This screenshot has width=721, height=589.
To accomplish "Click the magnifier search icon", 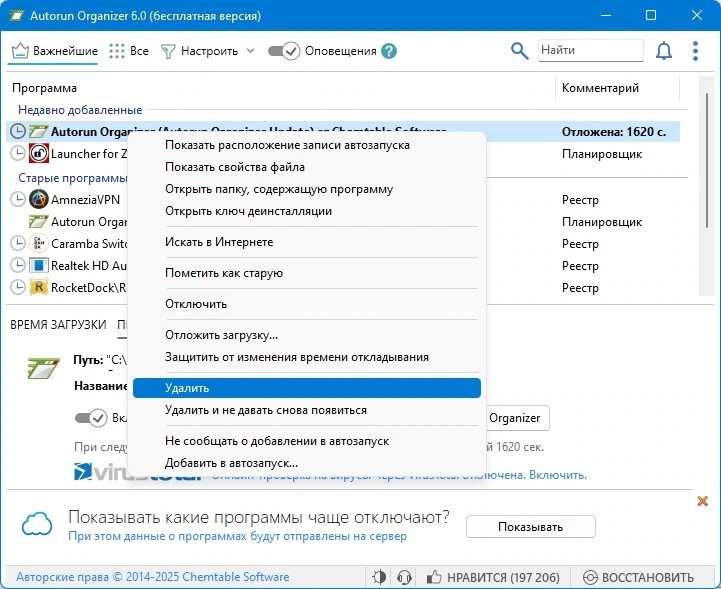I will tap(519, 51).
